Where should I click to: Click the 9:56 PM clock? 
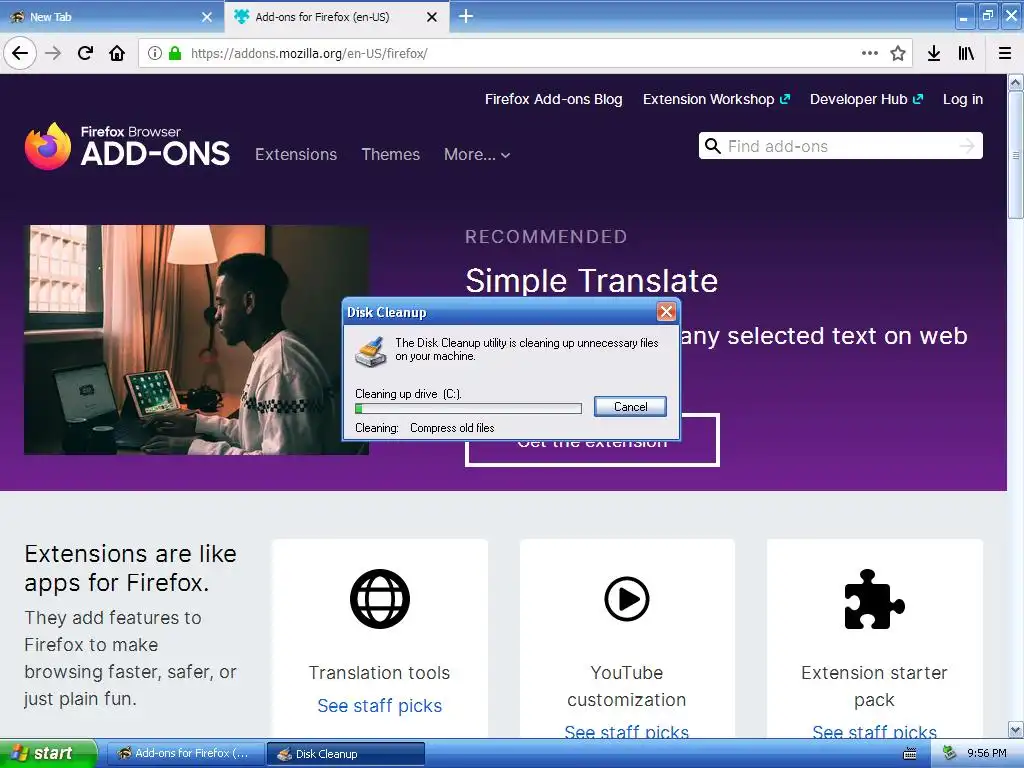click(x=987, y=754)
